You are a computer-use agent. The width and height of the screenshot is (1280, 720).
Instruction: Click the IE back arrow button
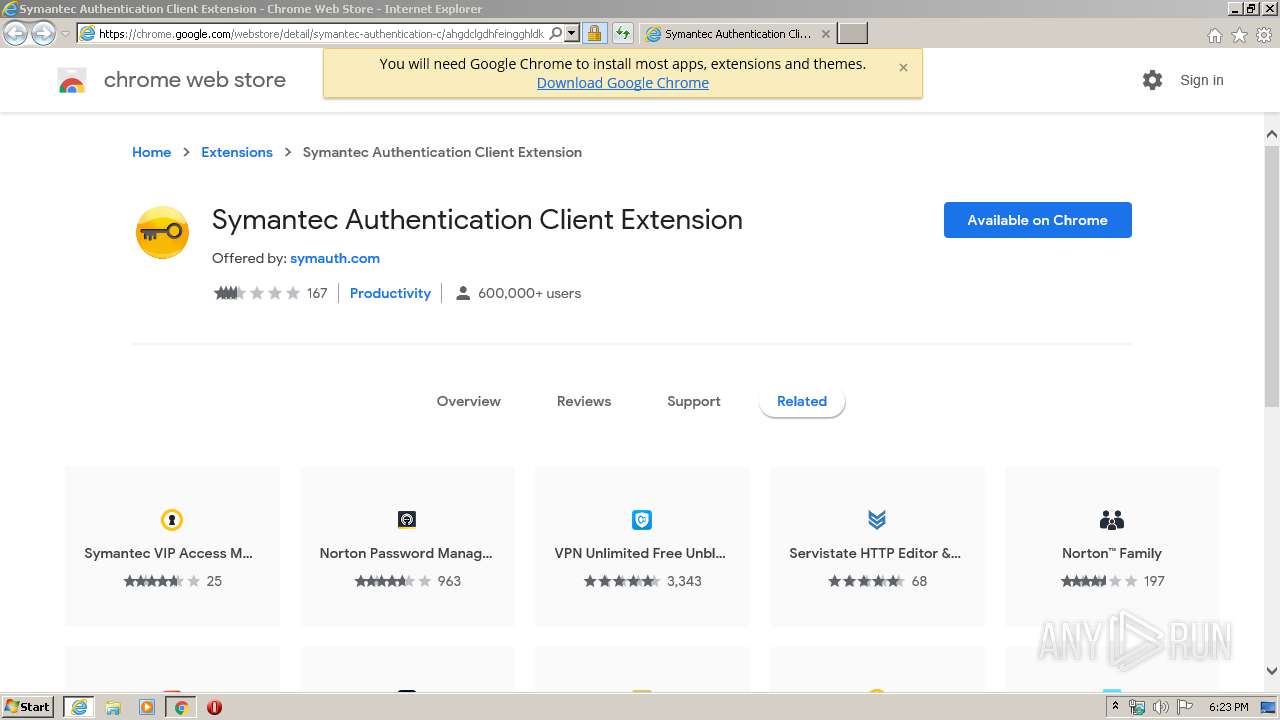[16, 33]
